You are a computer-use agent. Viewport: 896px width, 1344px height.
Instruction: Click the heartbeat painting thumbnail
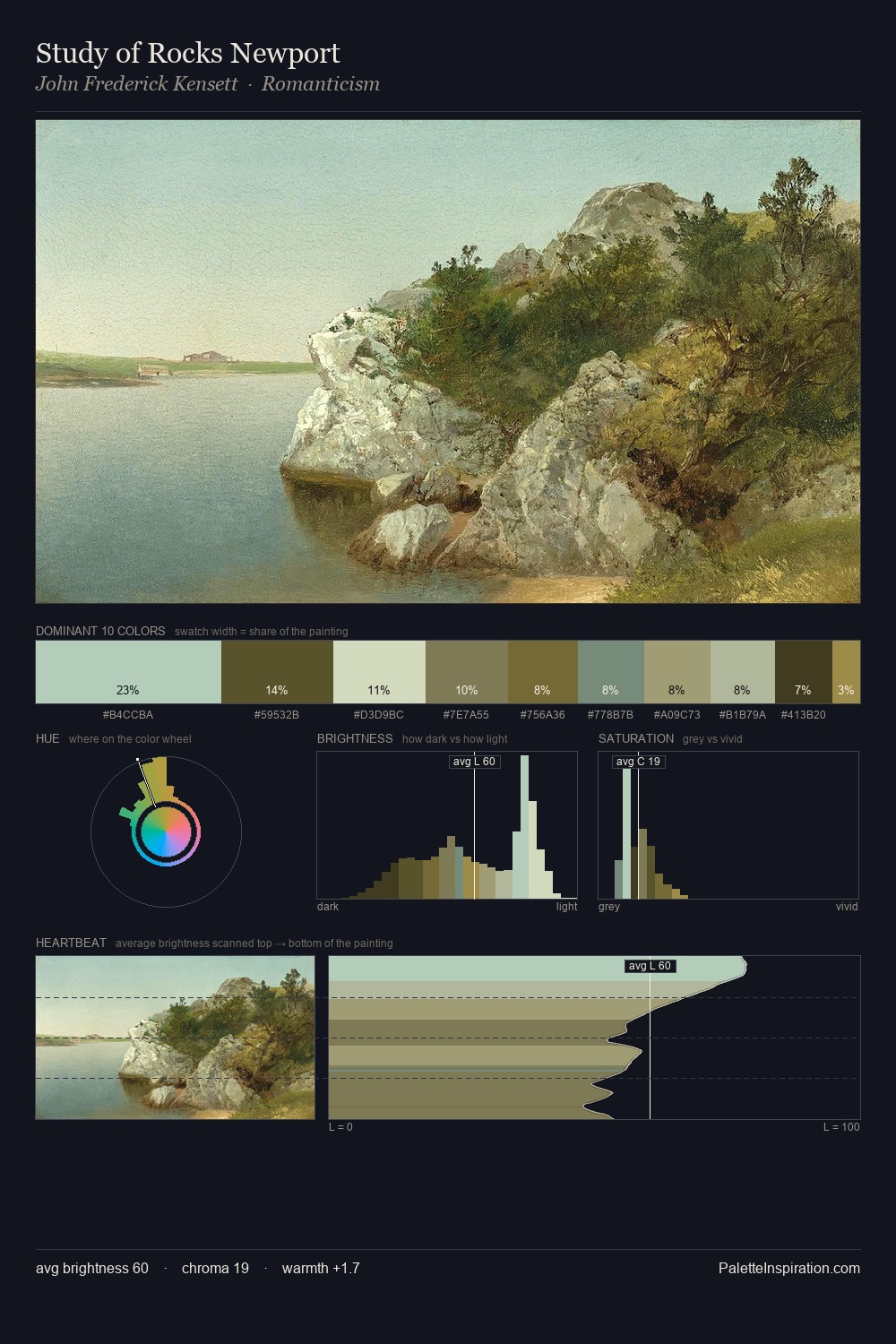175,1038
